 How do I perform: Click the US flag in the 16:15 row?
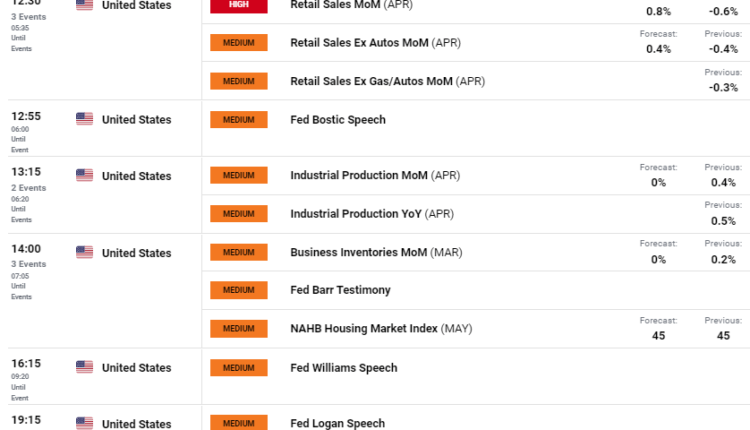pos(84,367)
